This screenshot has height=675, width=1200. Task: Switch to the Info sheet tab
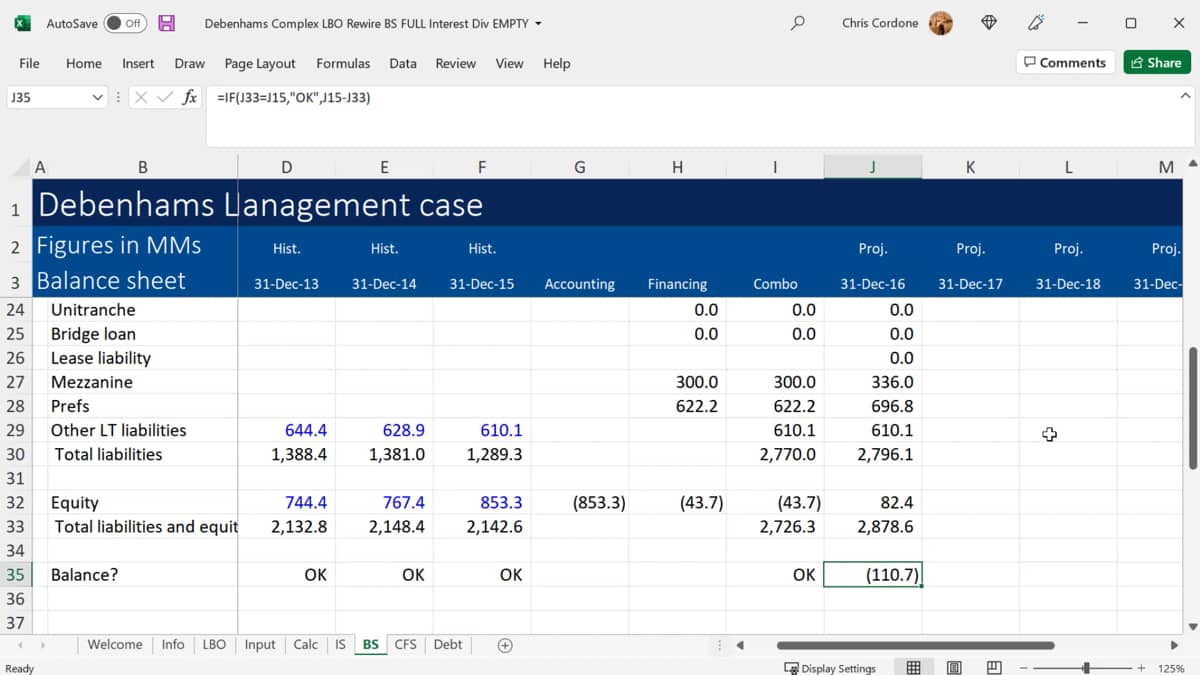click(x=173, y=645)
